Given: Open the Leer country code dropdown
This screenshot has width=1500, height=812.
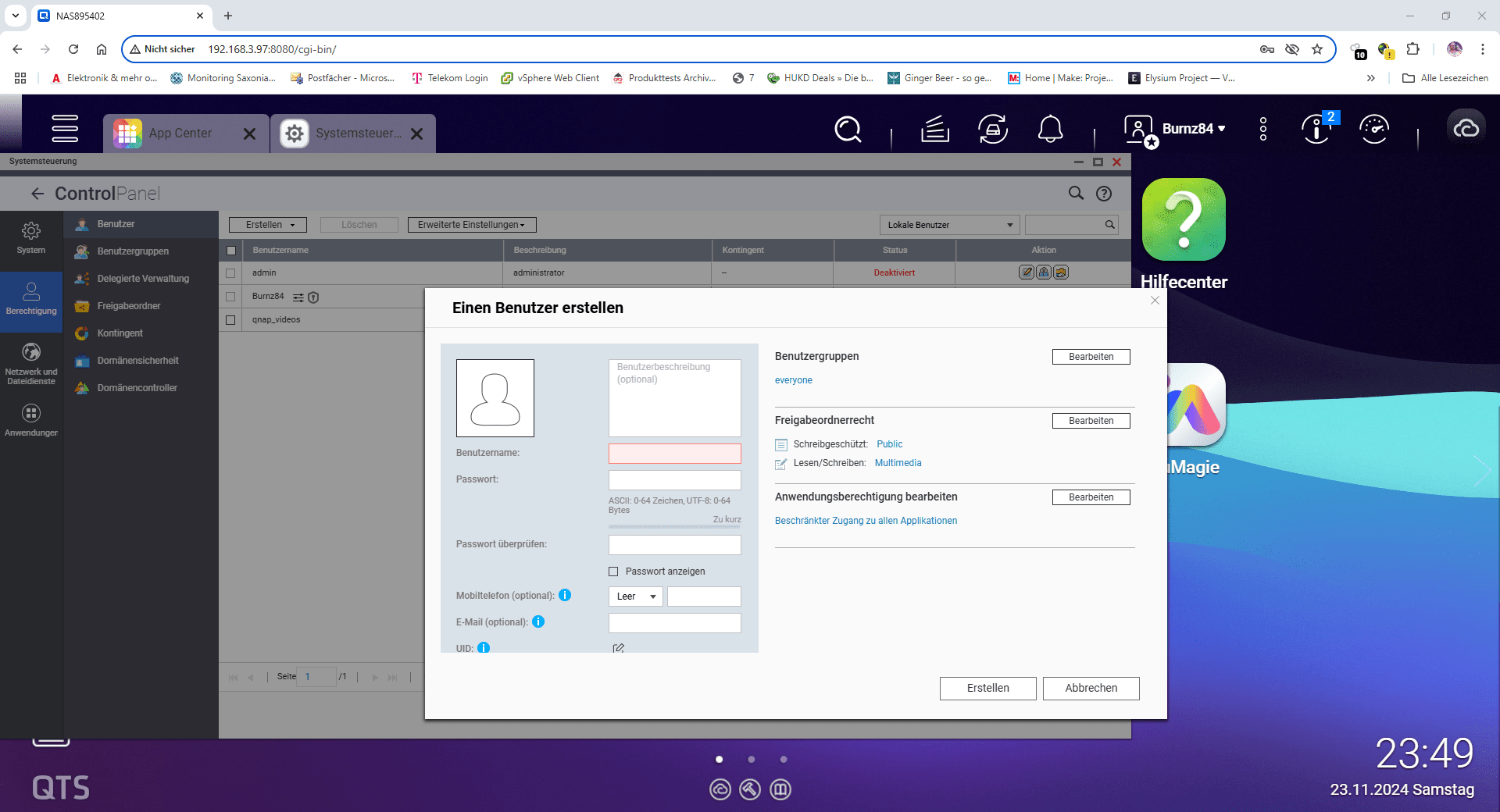Looking at the screenshot, I should tap(636, 597).
